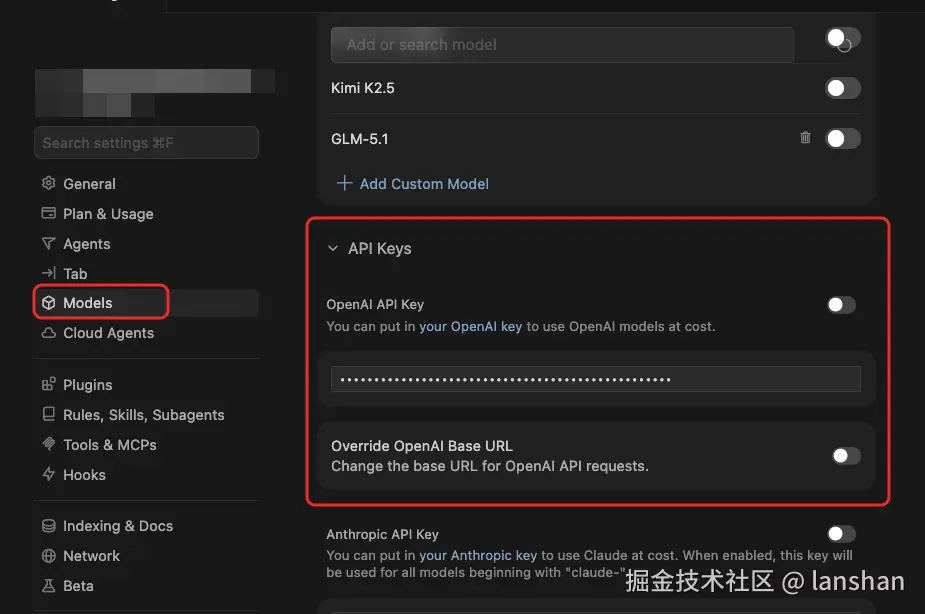This screenshot has height=614, width=925.
Task: Click the GLM-5.1 model name
Action: [360, 139]
